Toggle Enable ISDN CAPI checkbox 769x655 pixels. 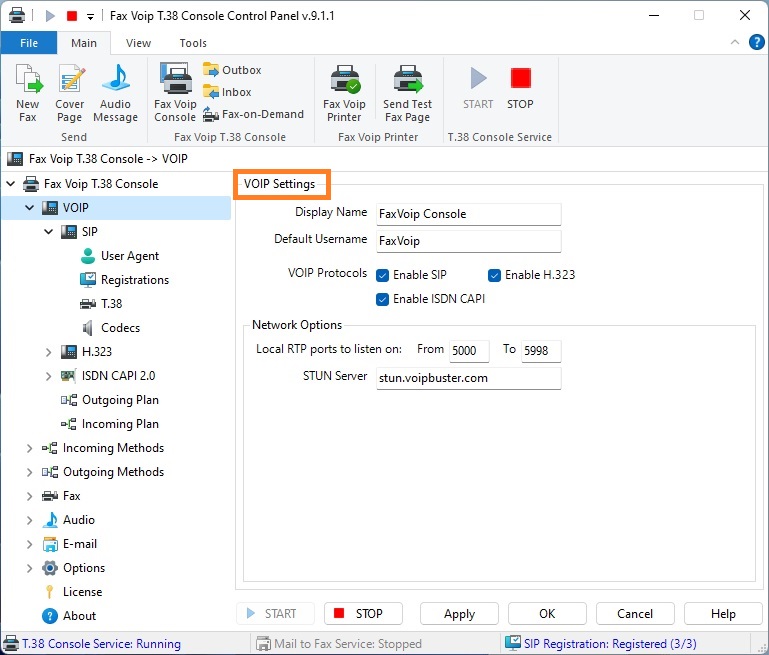coord(383,299)
